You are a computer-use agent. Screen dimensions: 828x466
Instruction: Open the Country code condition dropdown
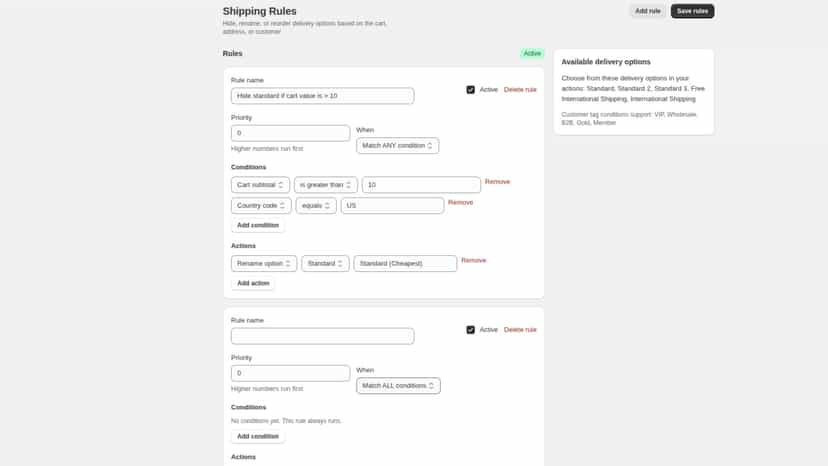tap(261, 206)
